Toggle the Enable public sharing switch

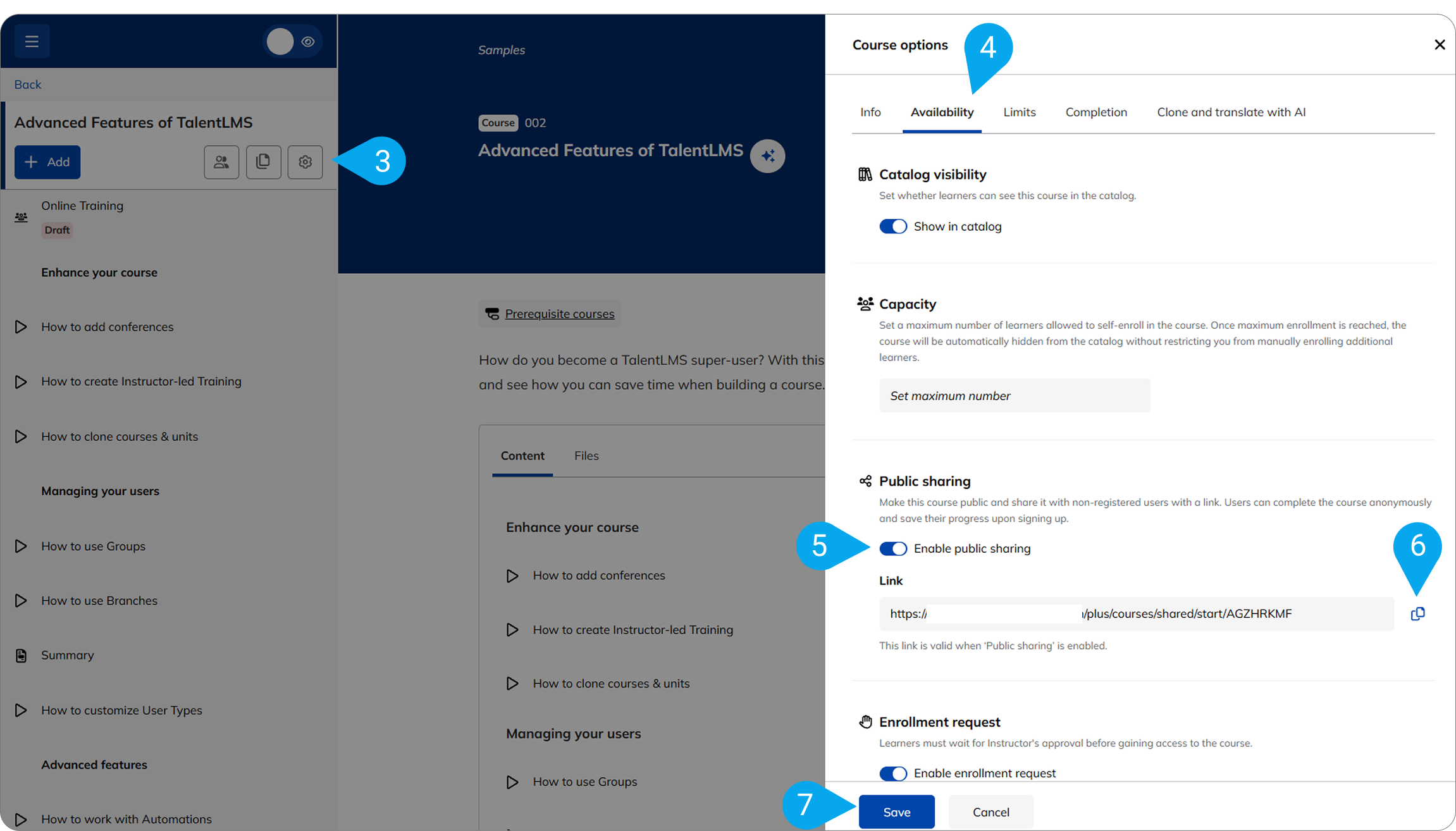(x=893, y=548)
